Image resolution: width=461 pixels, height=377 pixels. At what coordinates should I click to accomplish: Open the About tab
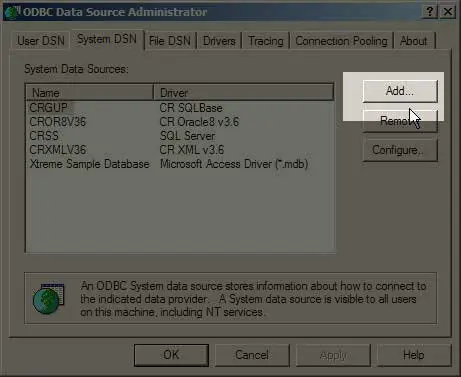tap(413, 41)
